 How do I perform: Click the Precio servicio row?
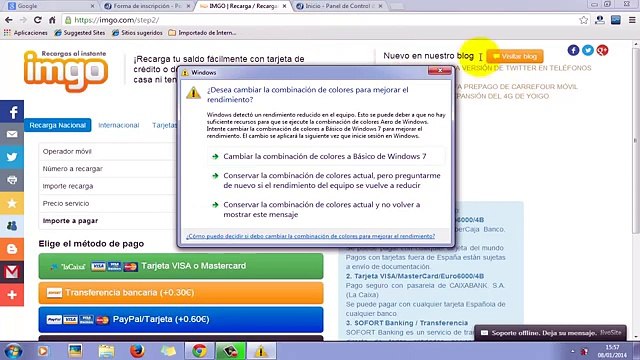[x=108, y=203]
